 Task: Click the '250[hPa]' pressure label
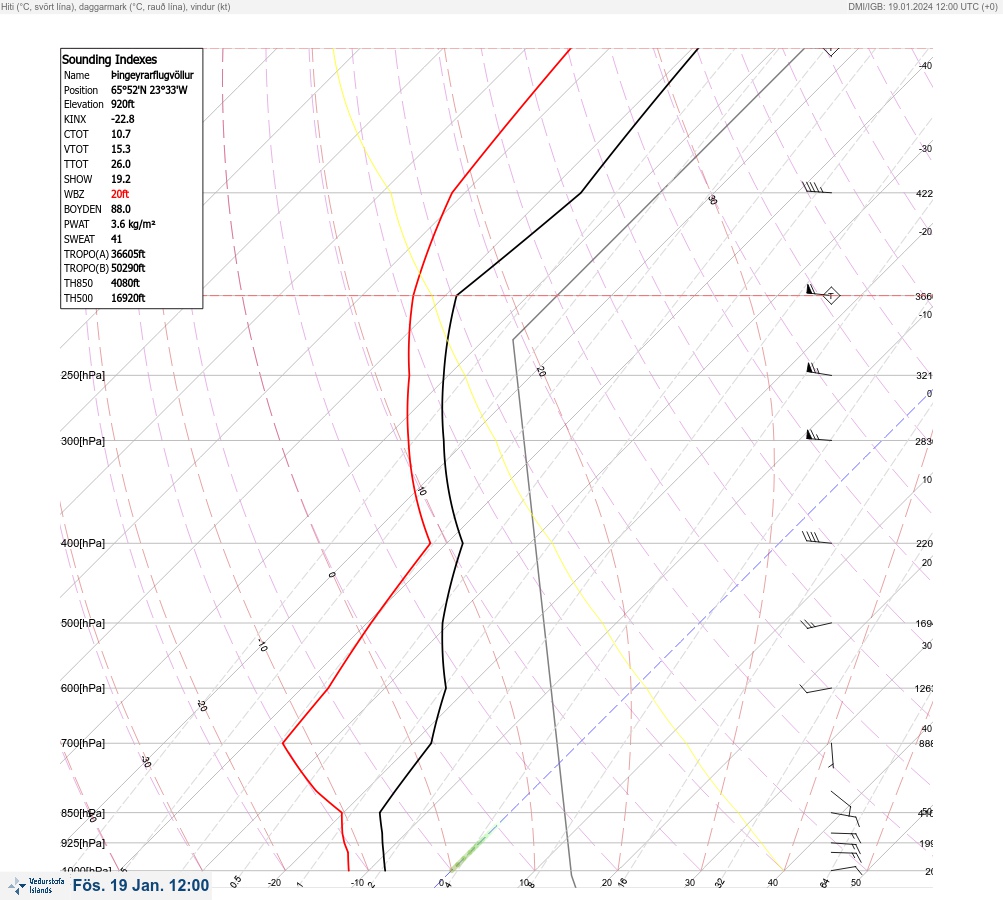coord(83,375)
